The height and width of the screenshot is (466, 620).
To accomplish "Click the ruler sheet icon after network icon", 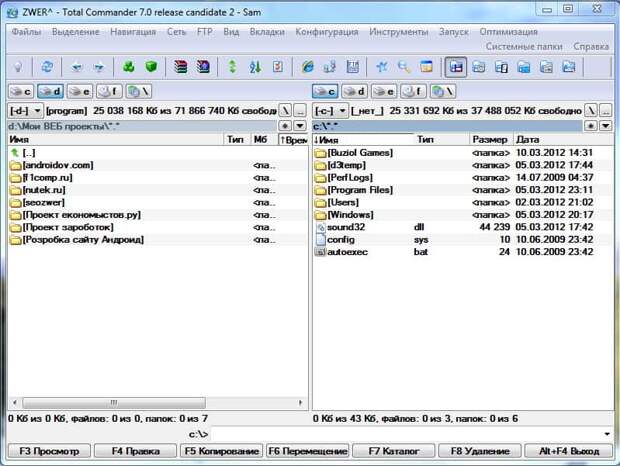I will (x=352, y=67).
